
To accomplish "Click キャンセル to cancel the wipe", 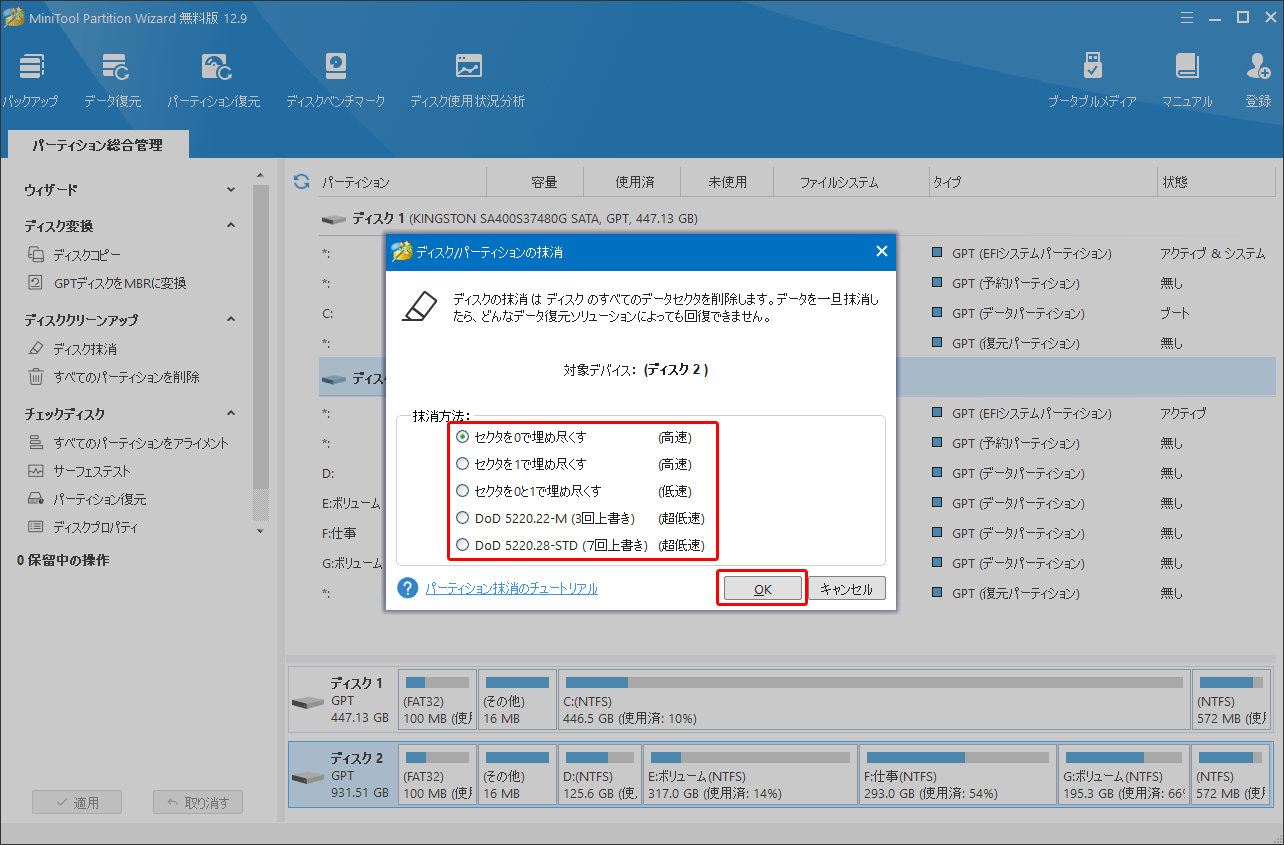I will point(847,589).
